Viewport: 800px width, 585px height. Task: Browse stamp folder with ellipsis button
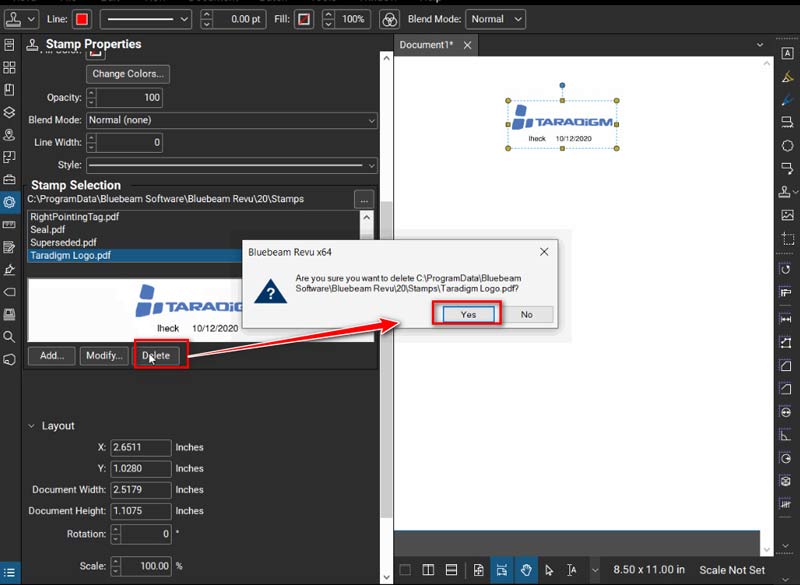pyautogui.click(x=364, y=200)
